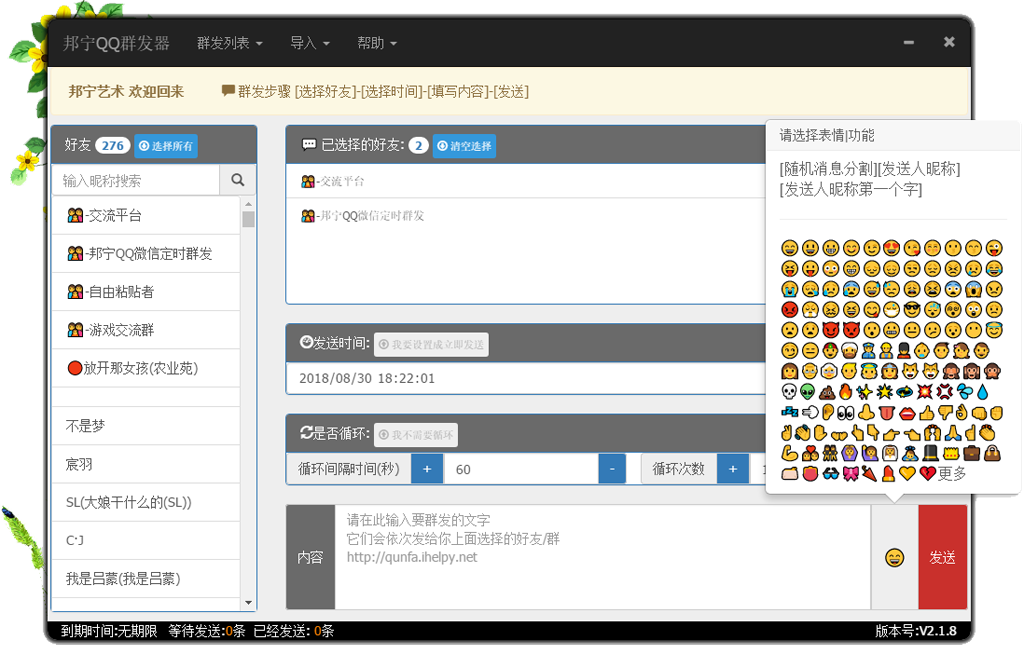Open the 群发列表 dropdown menu

coord(229,43)
